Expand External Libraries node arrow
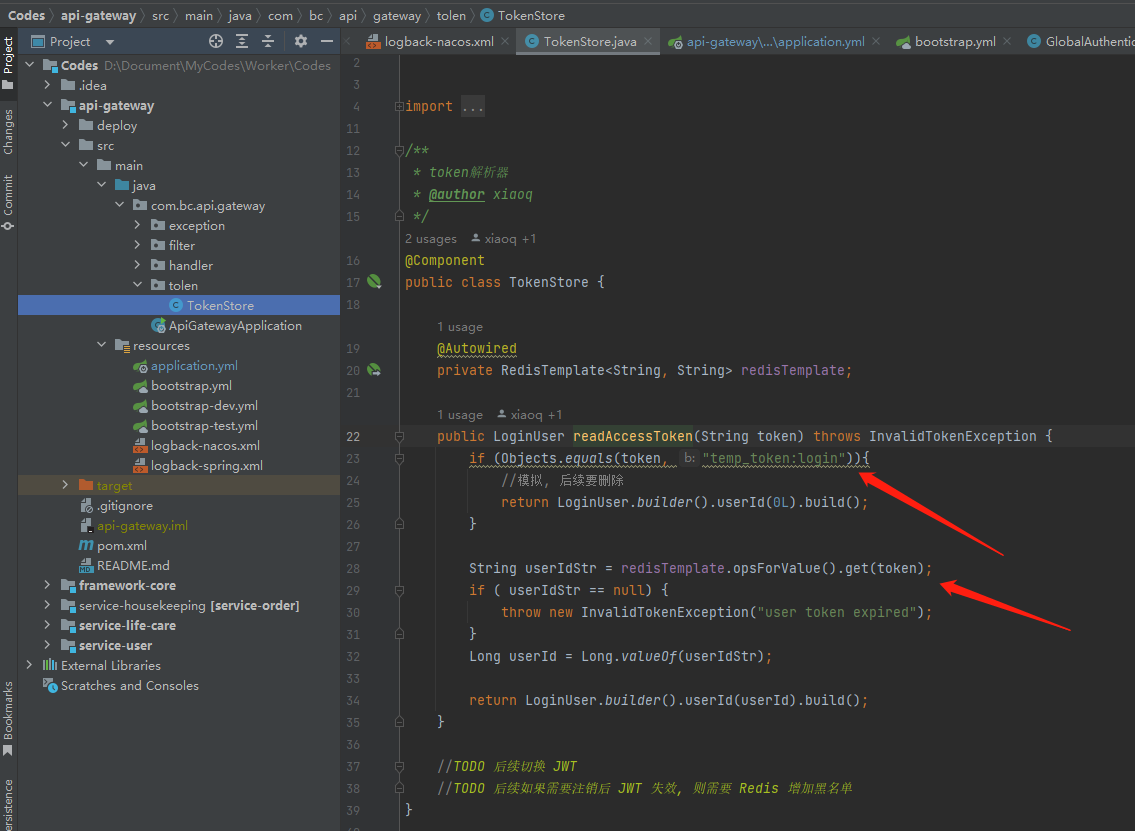The height and width of the screenshot is (831, 1135). point(29,665)
